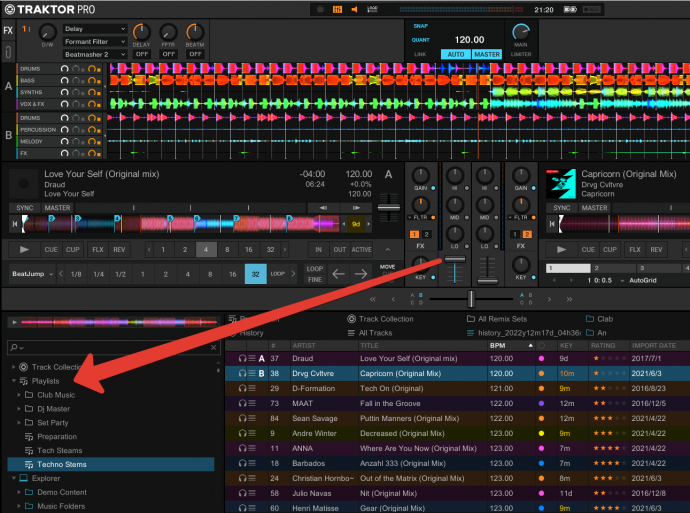Toggle deck A MASTER

point(57,208)
